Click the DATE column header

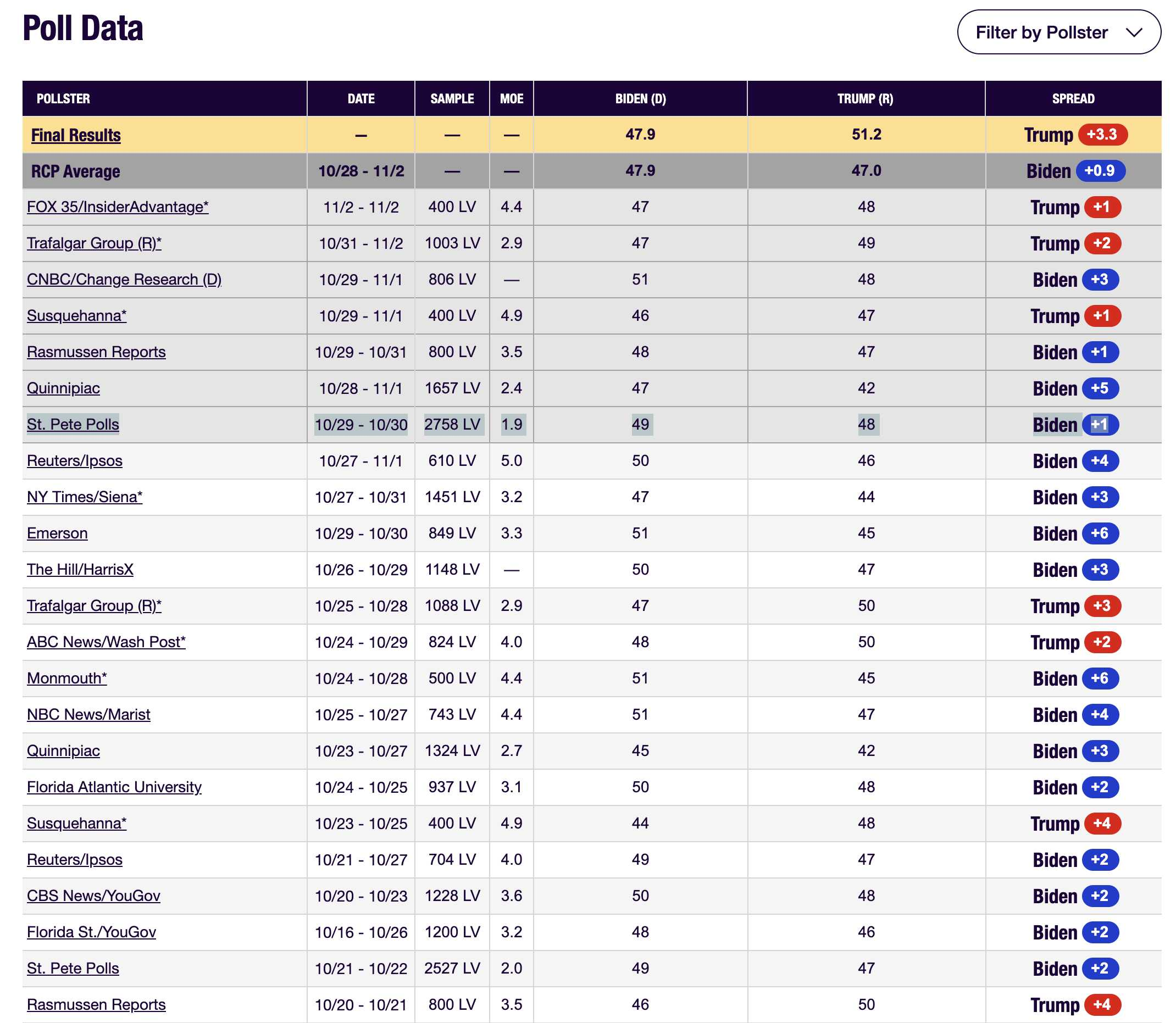361,99
